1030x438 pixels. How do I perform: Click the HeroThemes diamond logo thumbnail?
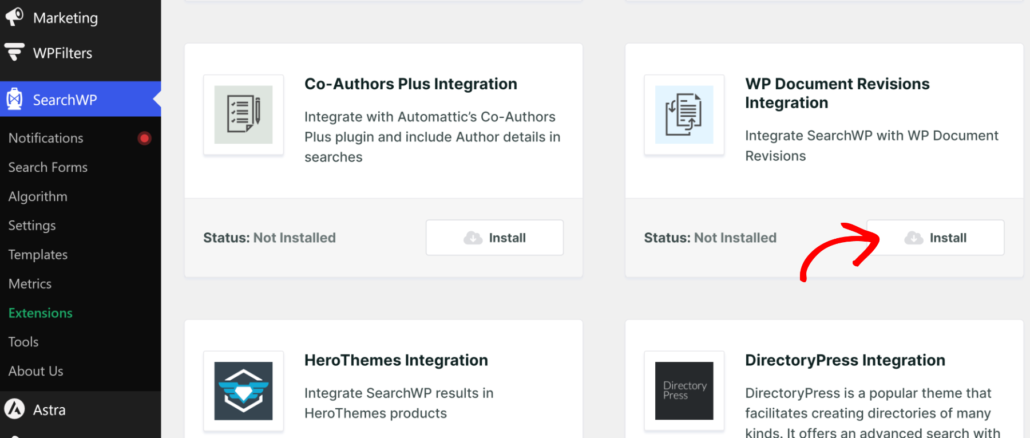pos(243,391)
